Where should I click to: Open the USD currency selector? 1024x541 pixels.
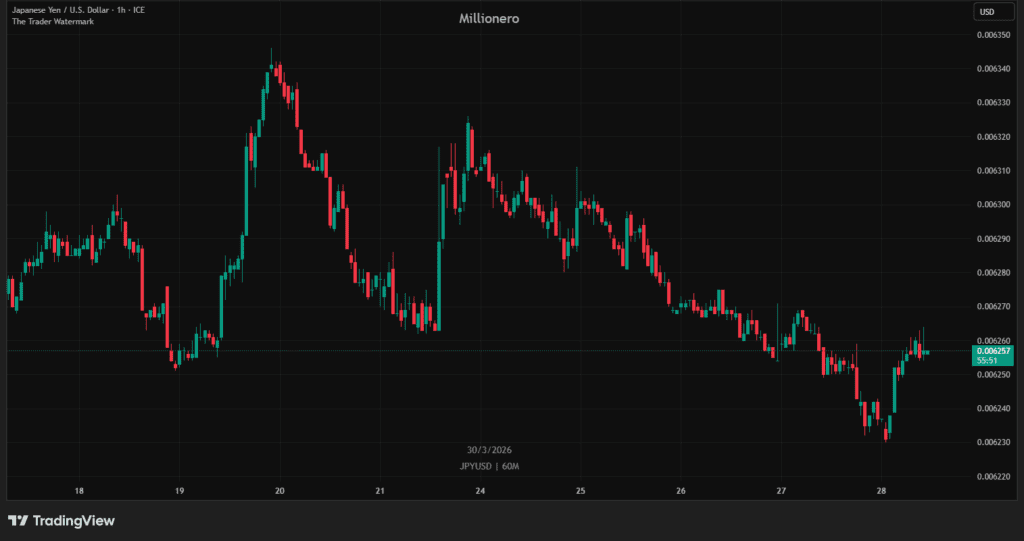(x=987, y=12)
